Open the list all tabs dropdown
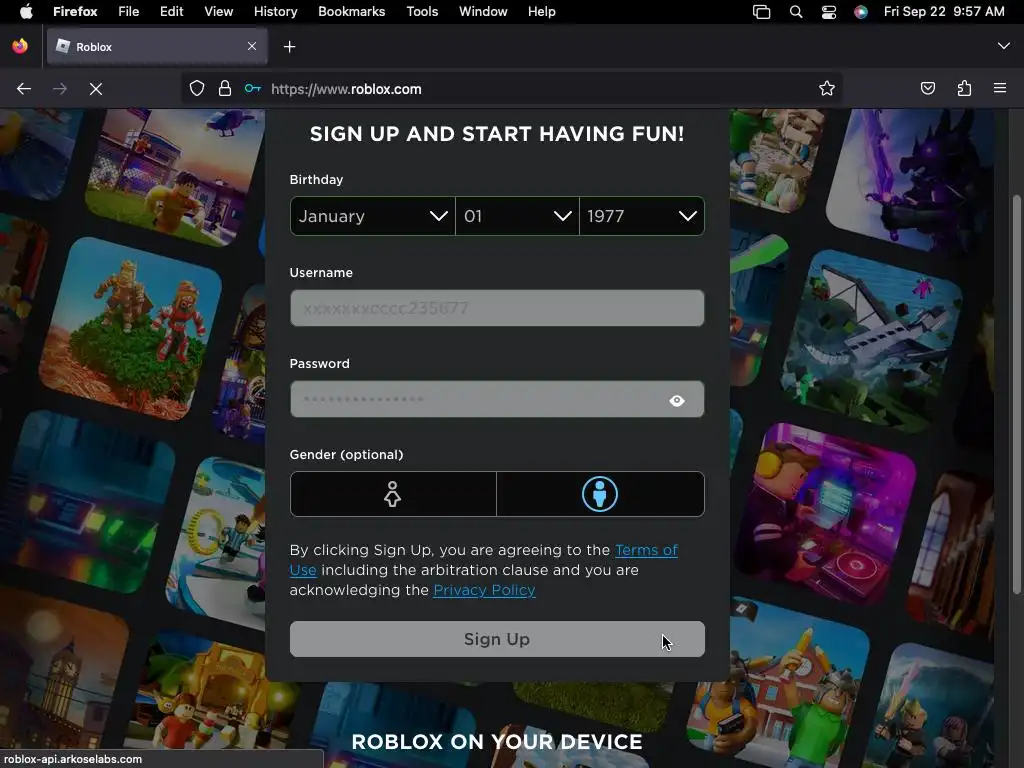 [x=1004, y=46]
